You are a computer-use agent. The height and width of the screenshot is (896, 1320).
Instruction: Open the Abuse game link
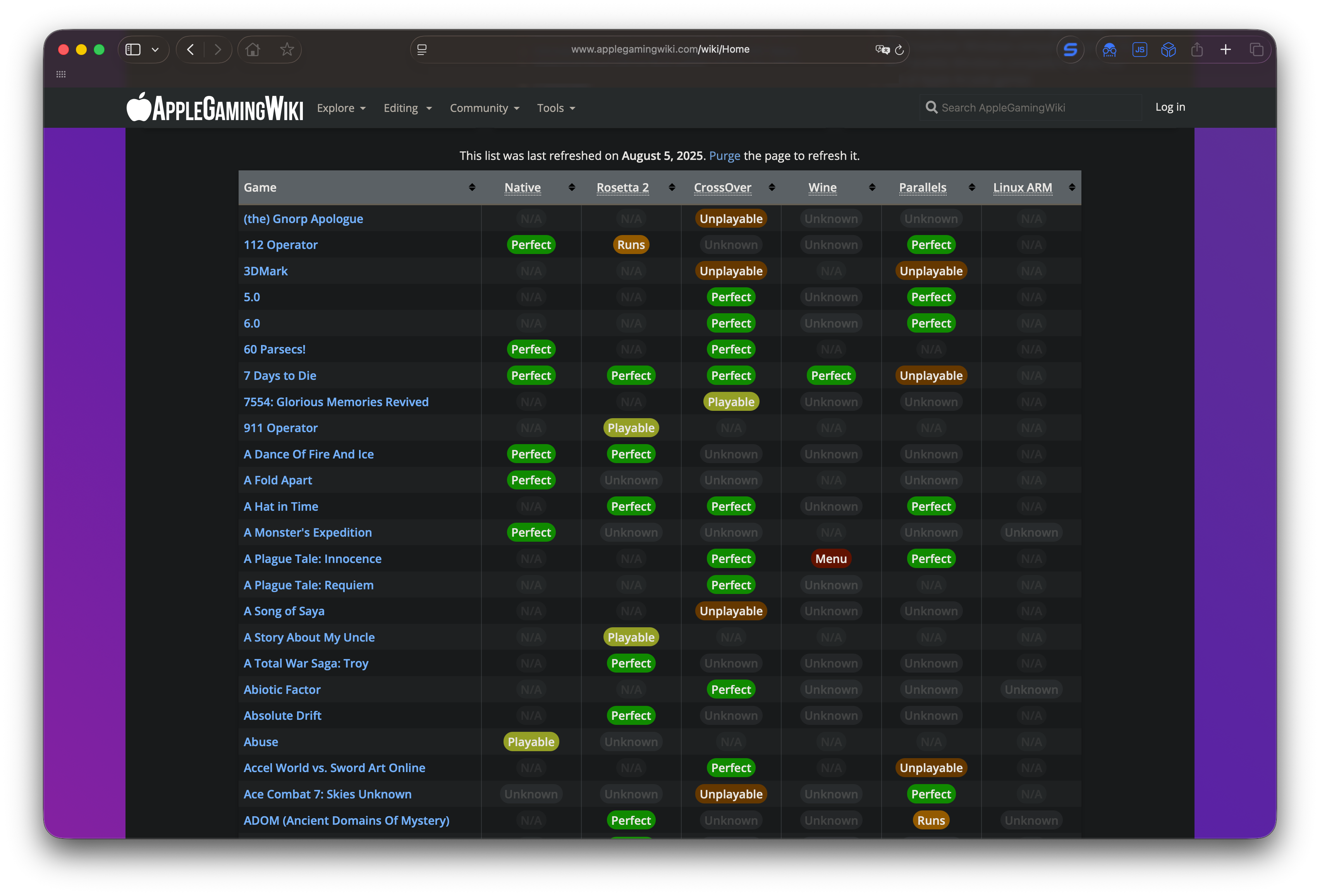coord(261,742)
